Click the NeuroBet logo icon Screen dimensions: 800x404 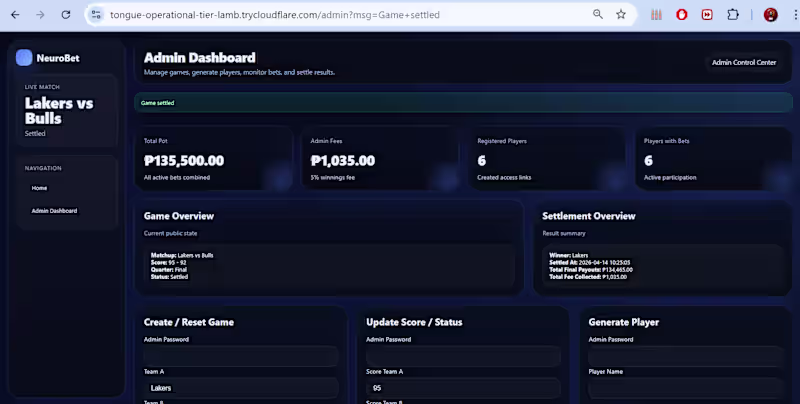coord(24,58)
